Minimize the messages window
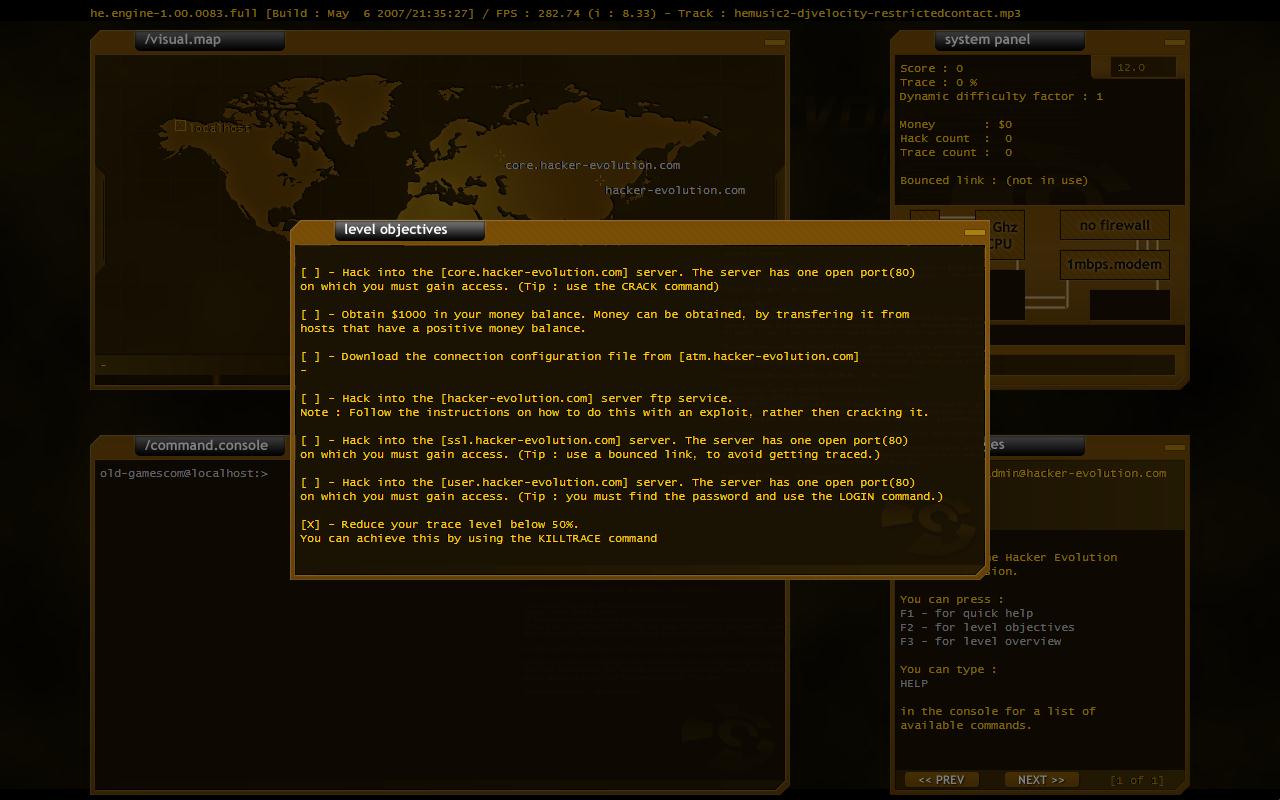This screenshot has width=1280, height=800. tap(1175, 447)
